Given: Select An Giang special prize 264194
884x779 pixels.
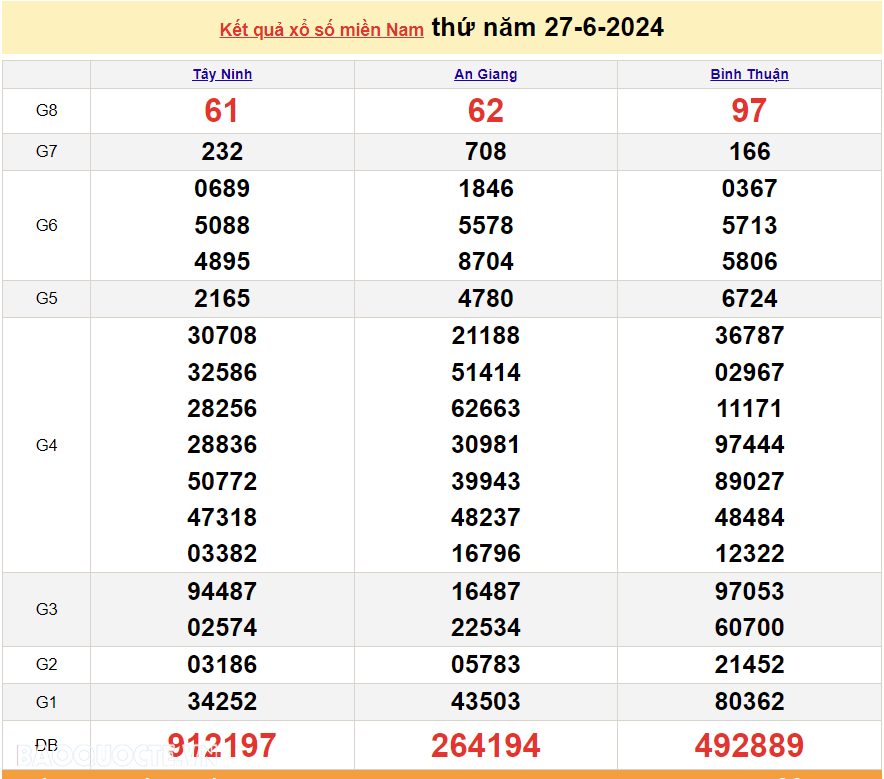Looking at the screenshot, I should [x=485, y=745].
